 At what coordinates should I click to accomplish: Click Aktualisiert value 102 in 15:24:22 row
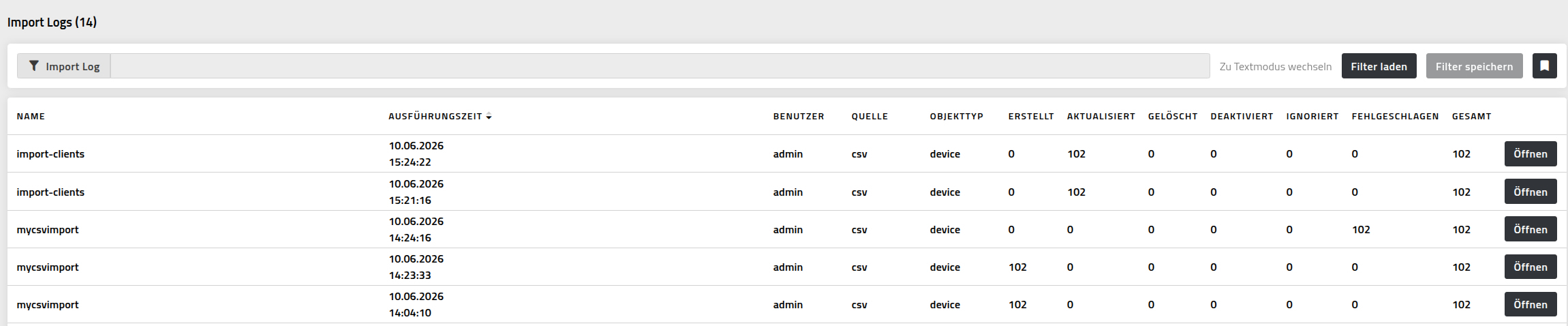click(1076, 154)
